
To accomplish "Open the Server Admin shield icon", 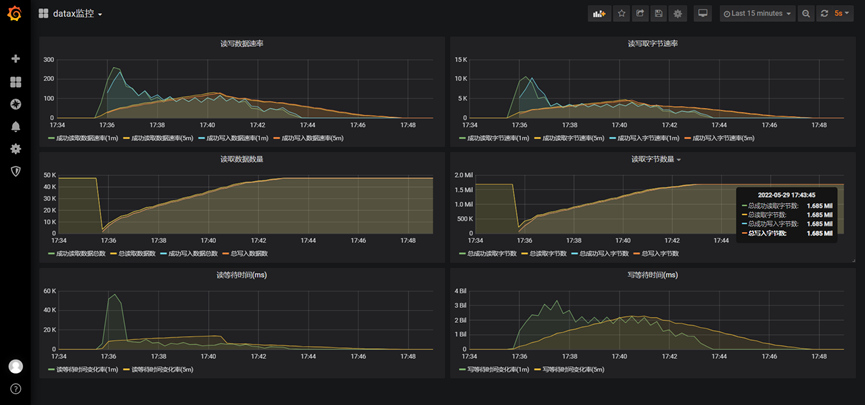I will [15, 171].
